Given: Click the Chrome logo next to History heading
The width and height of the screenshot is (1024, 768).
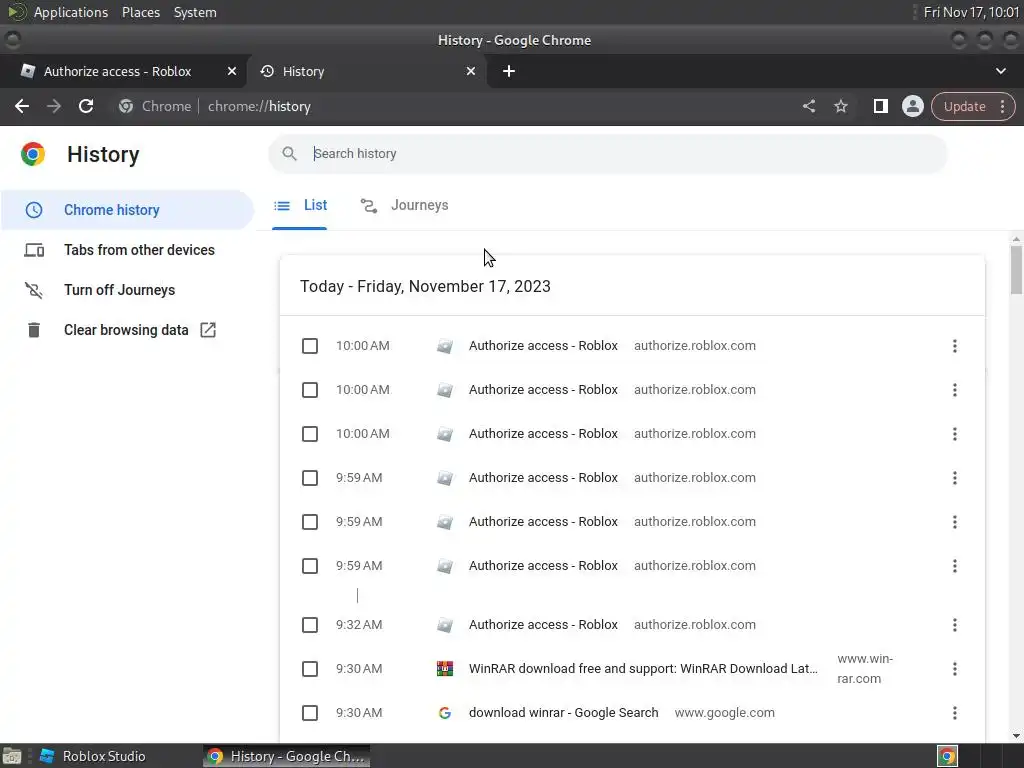Looking at the screenshot, I should [x=33, y=154].
